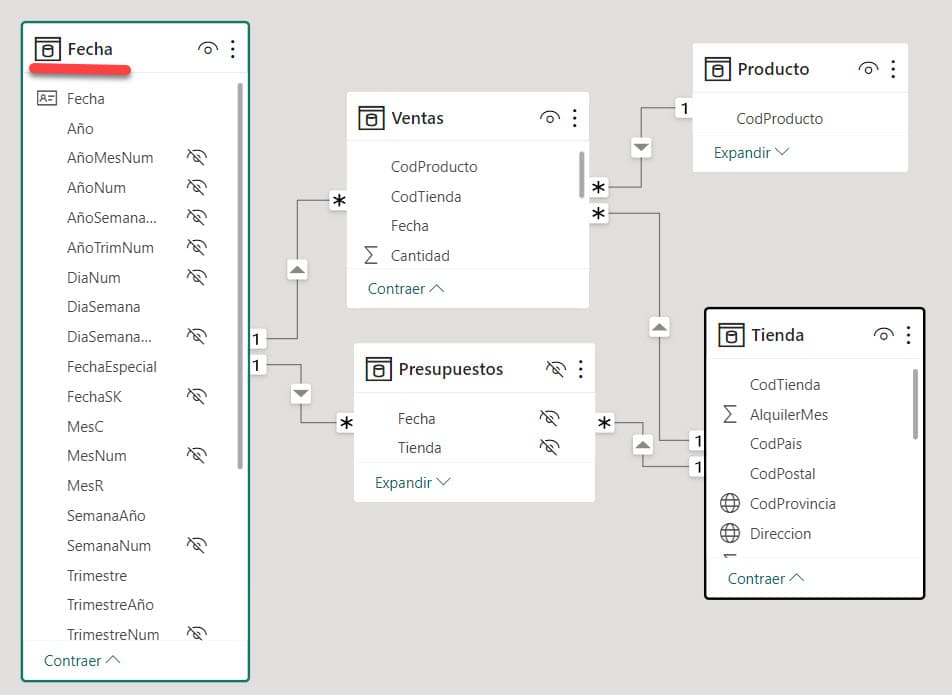Open the Presupuestos table options menu

pos(580,369)
